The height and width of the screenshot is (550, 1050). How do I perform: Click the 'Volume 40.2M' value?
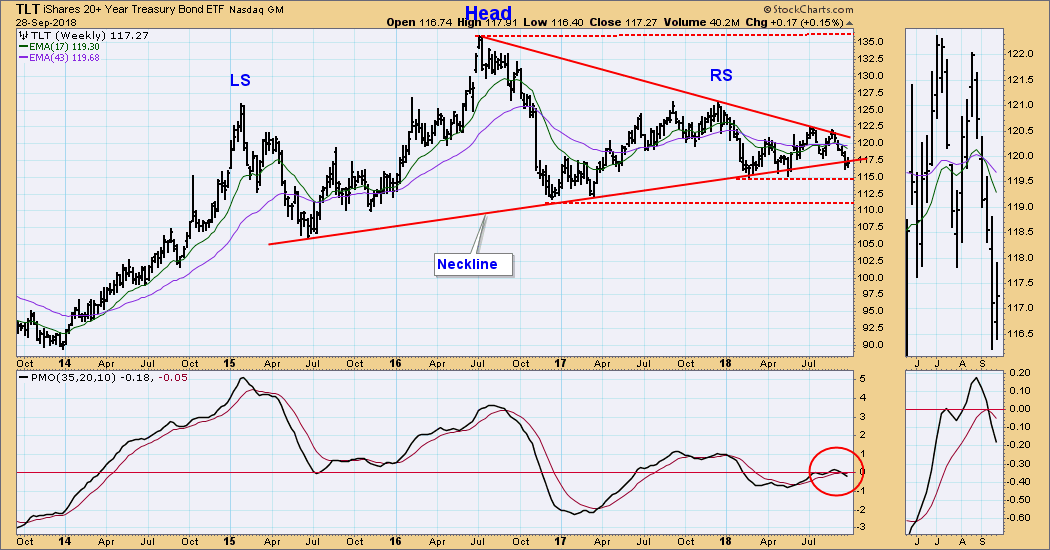(x=701, y=22)
